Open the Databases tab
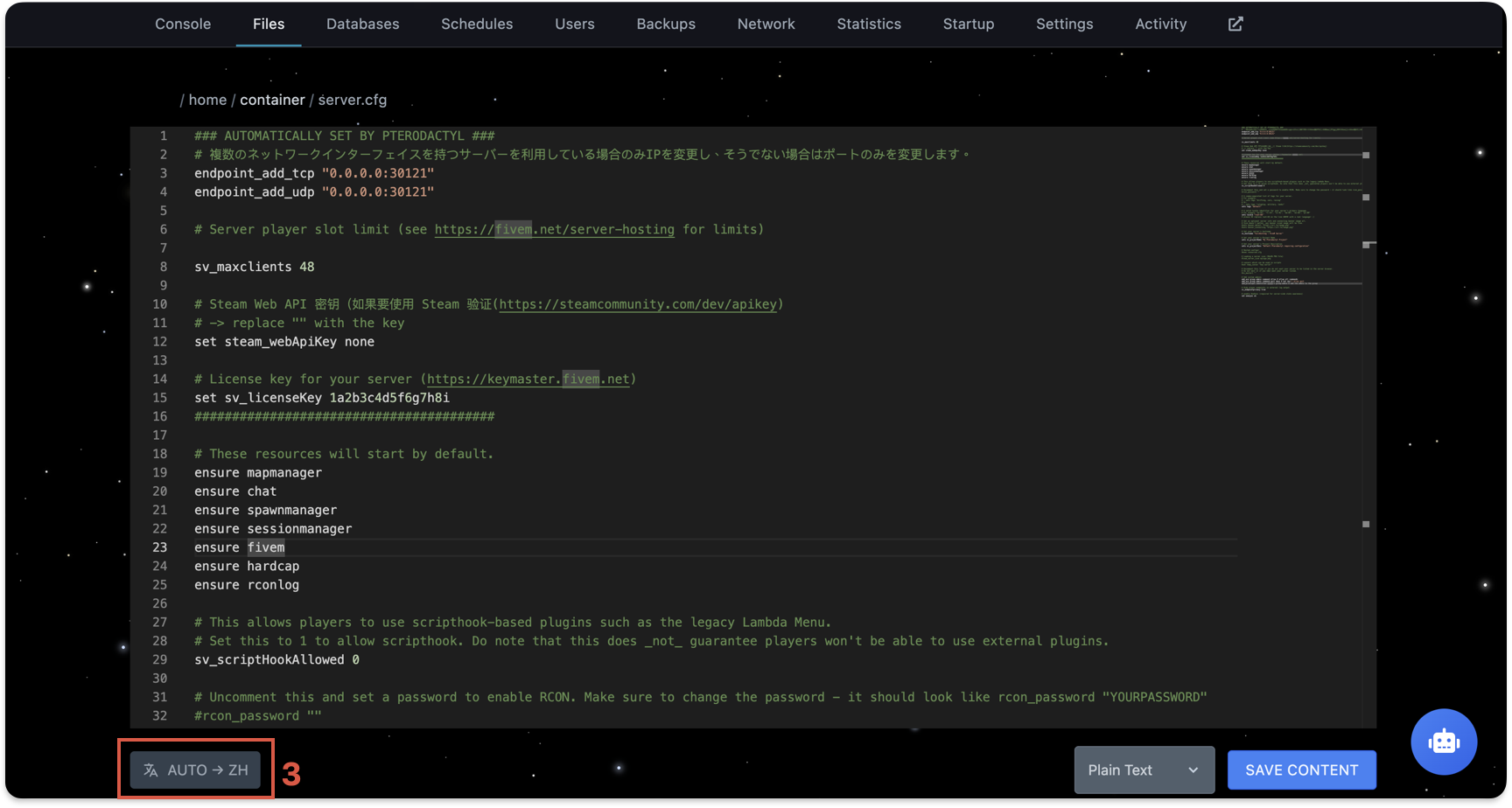This screenshot has width=1512, height=808. [362, 24]
